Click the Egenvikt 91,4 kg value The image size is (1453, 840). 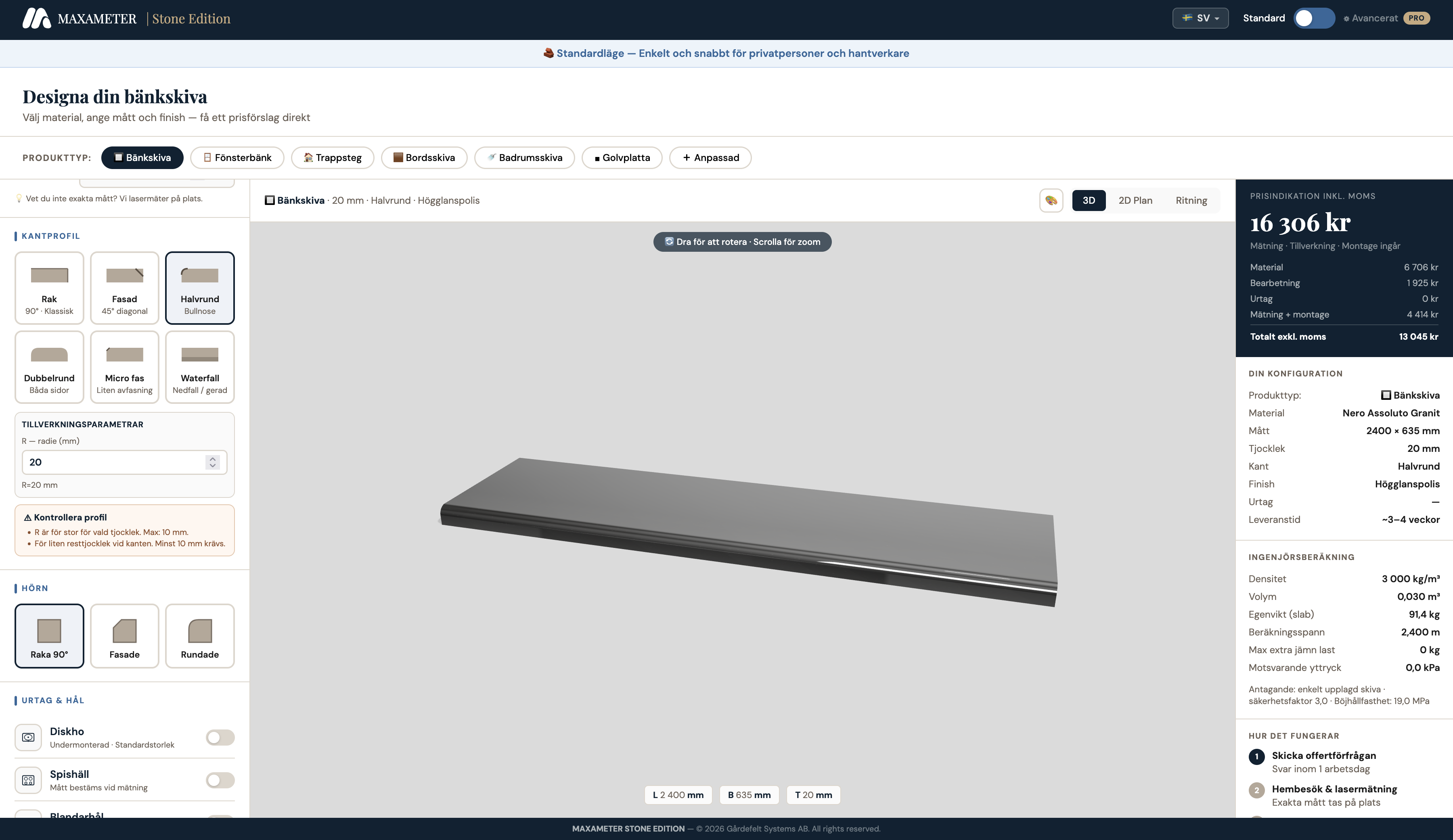tap(1424, 614)
